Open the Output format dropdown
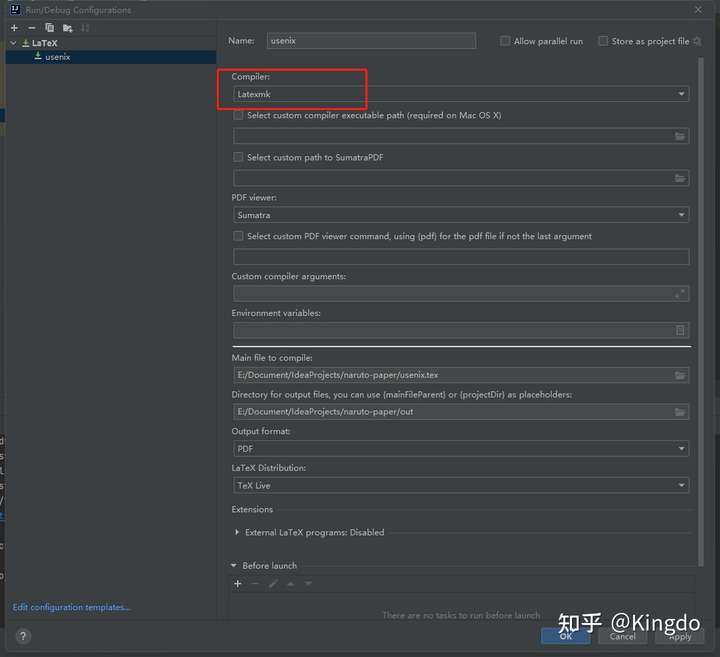This screenshot has width=720, height=657. [x=461, y=449]
